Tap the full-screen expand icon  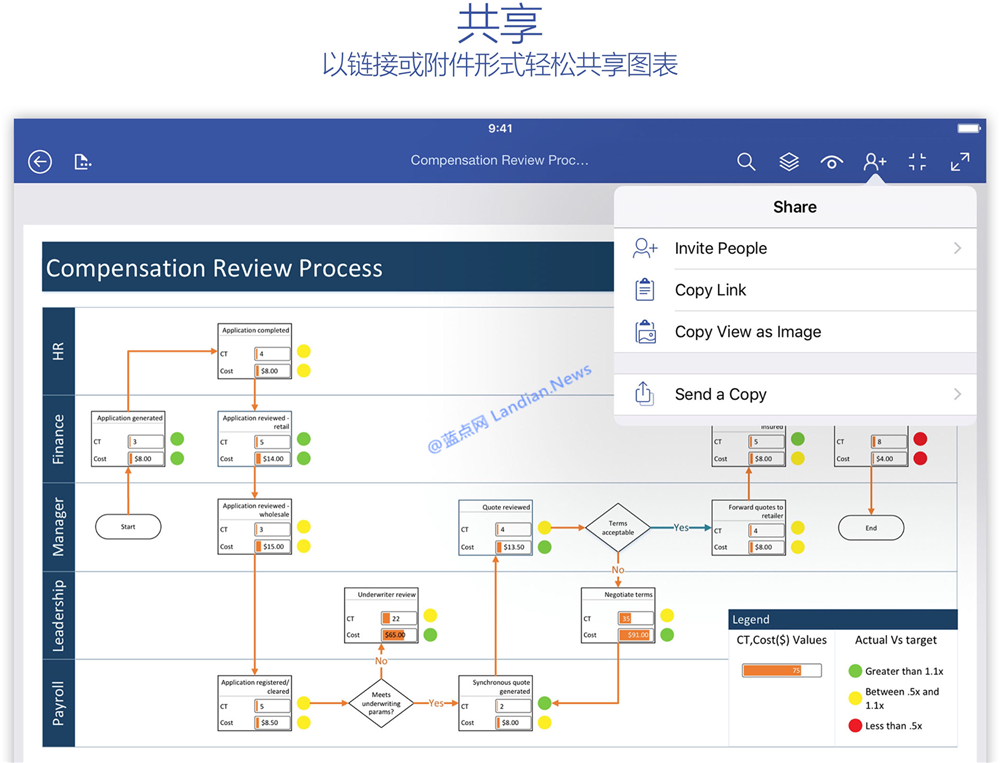959,161
